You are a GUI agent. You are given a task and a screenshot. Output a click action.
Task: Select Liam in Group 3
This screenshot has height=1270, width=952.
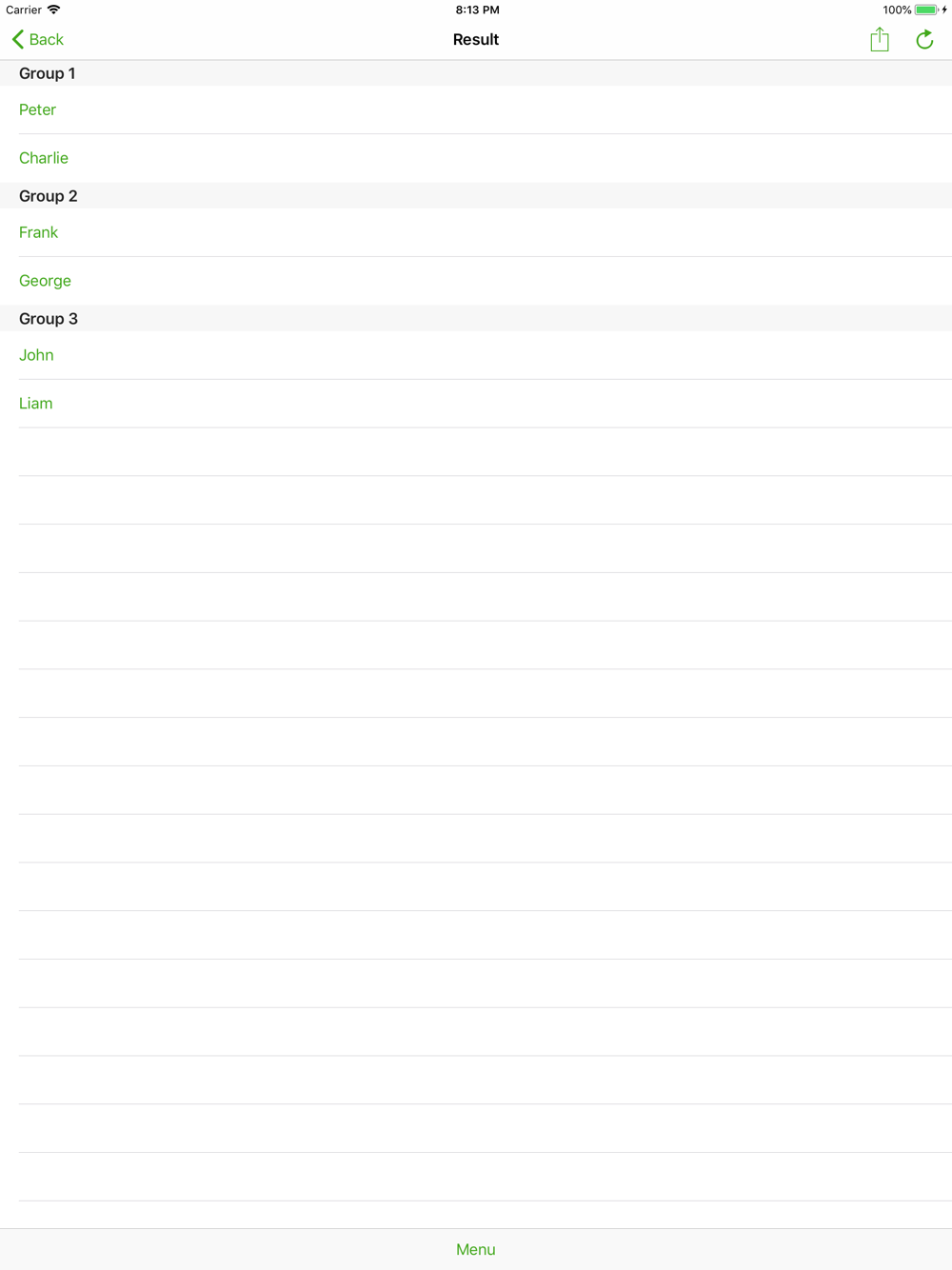coord(476,404)
